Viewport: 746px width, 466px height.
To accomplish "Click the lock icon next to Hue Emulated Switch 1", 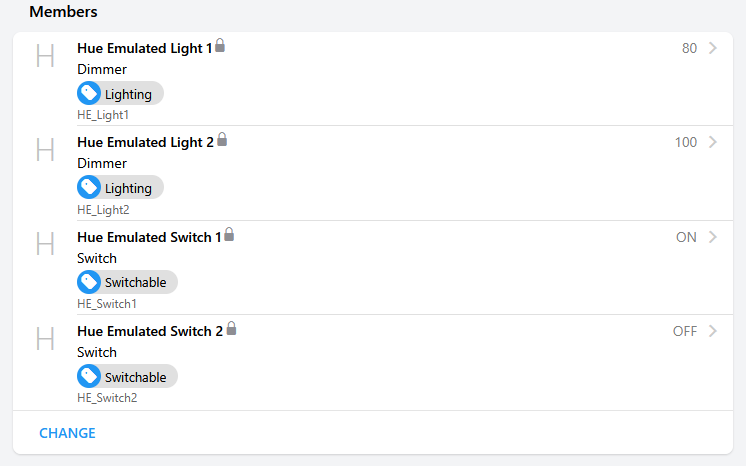I will click(x=229, y=235).
